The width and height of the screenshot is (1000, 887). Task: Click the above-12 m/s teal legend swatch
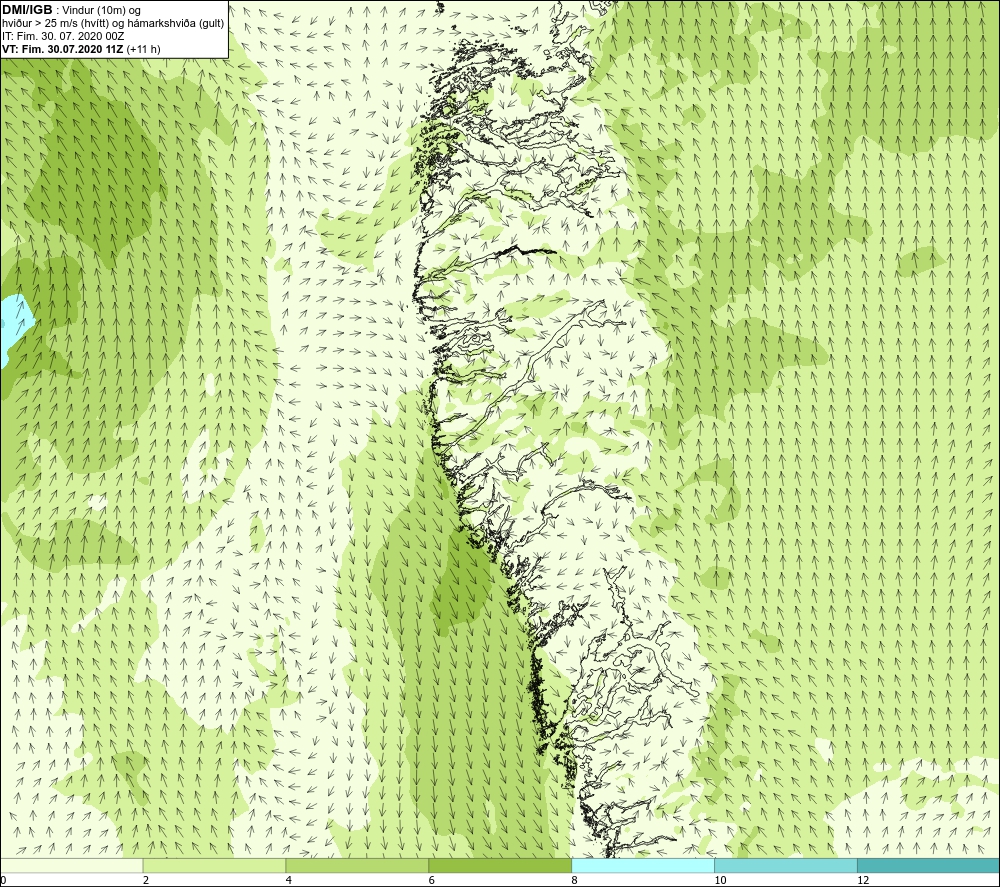tap(929, 865)
